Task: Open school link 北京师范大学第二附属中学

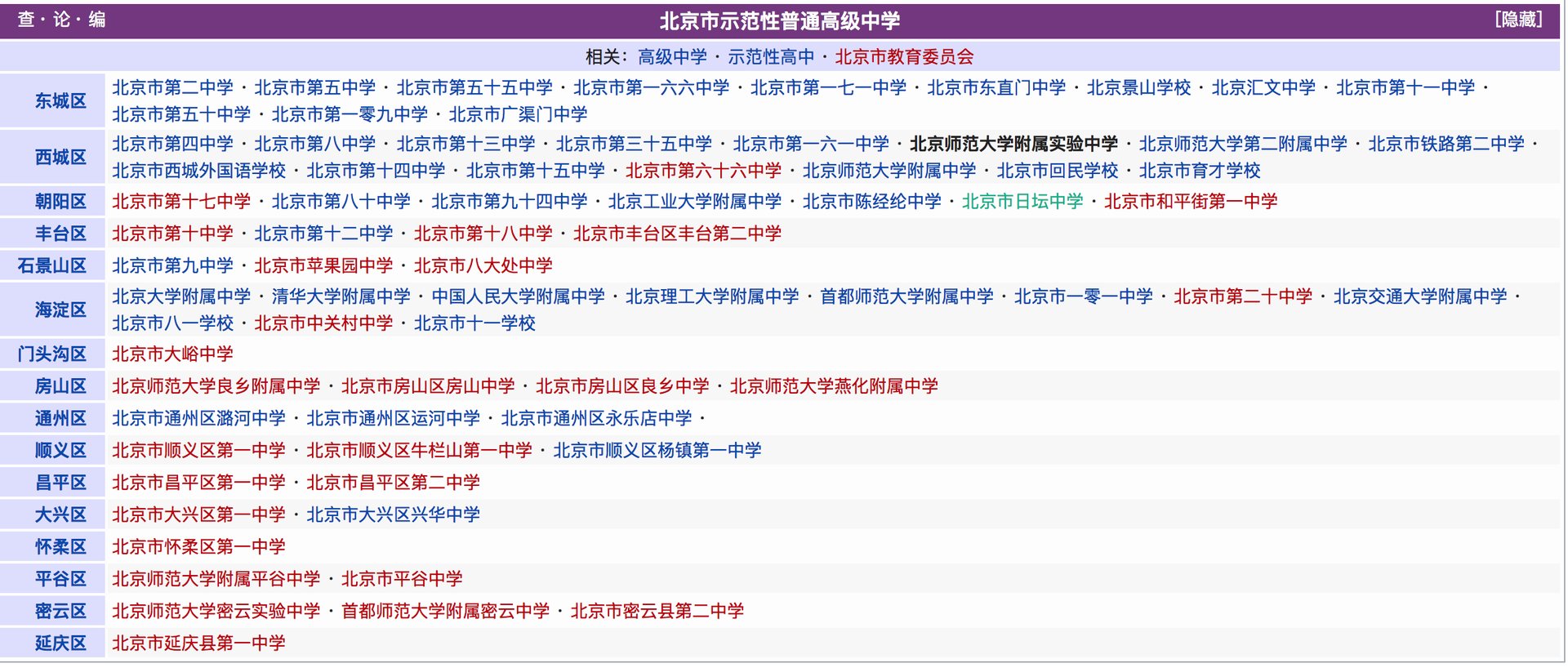Action: 1243,144
